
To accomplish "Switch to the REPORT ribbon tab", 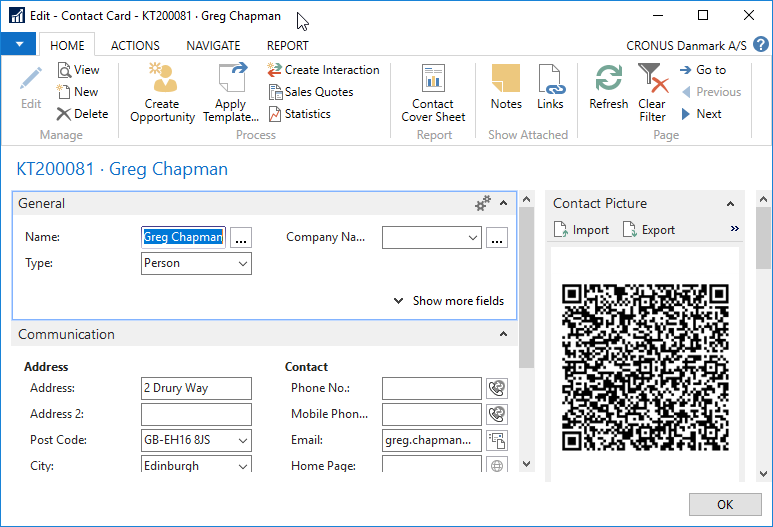I will point(287,45).
